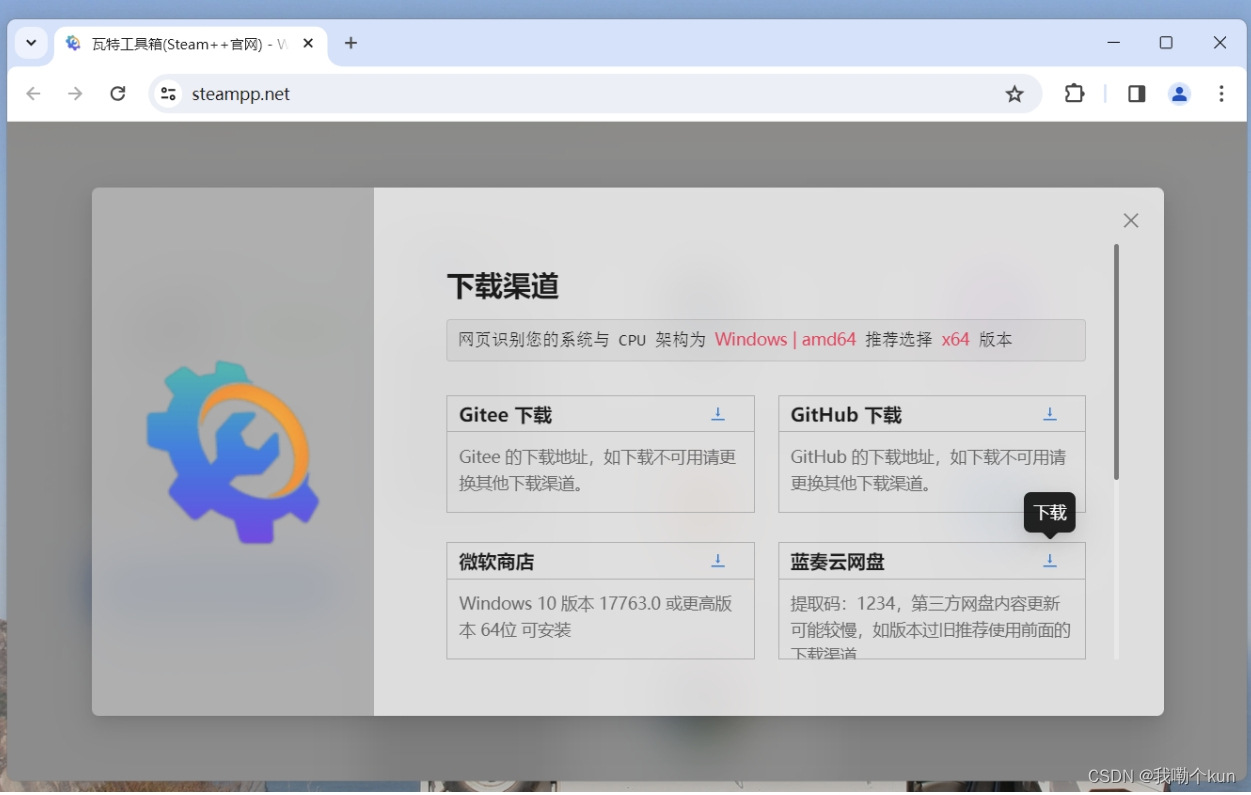Image resolution: width=1251 pixels, height=795 pixels.
Task: Click the GitHub 的下载地址 description text
Action: point(929,470)
